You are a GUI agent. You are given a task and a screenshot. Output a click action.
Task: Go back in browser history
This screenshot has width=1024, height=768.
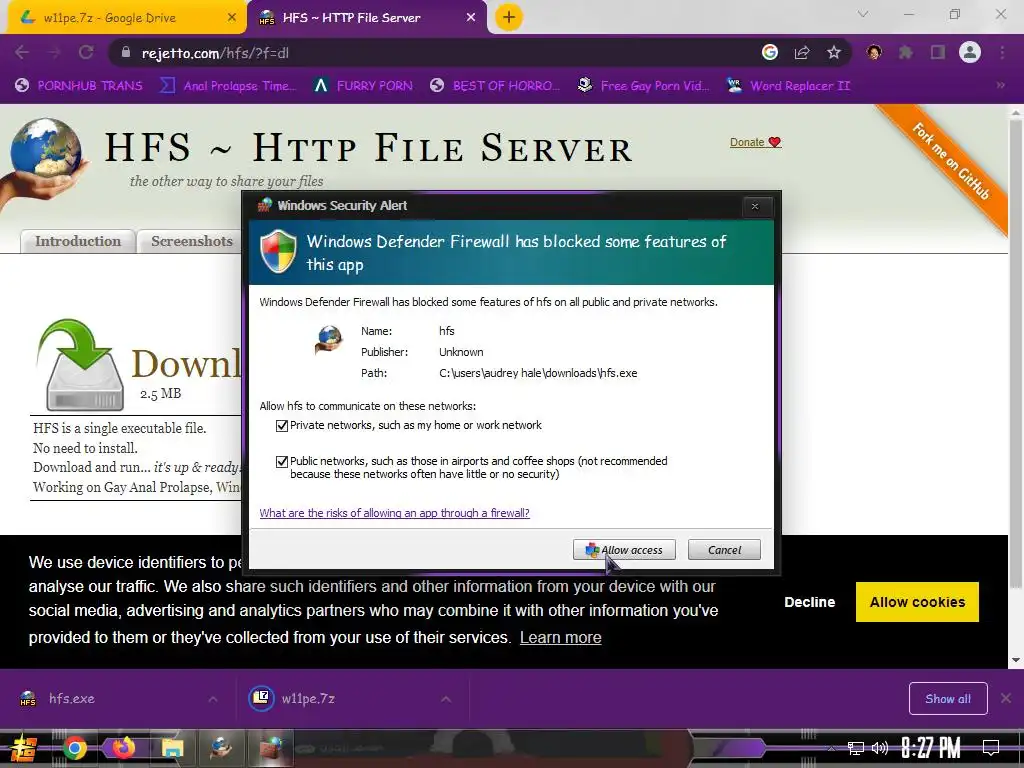coord(22,53)
